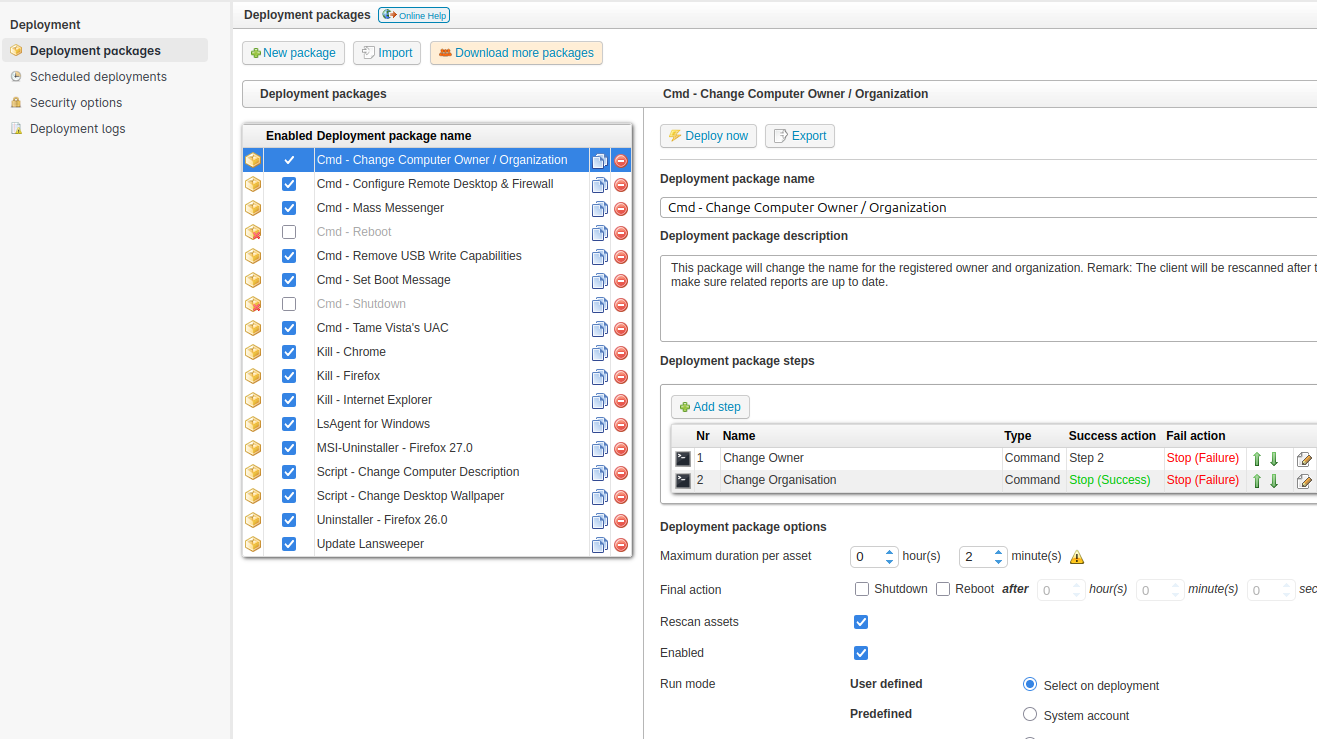Increase the maximum duration hours stepper
The height and width of the screenshot is (739, 1317).
890,551
